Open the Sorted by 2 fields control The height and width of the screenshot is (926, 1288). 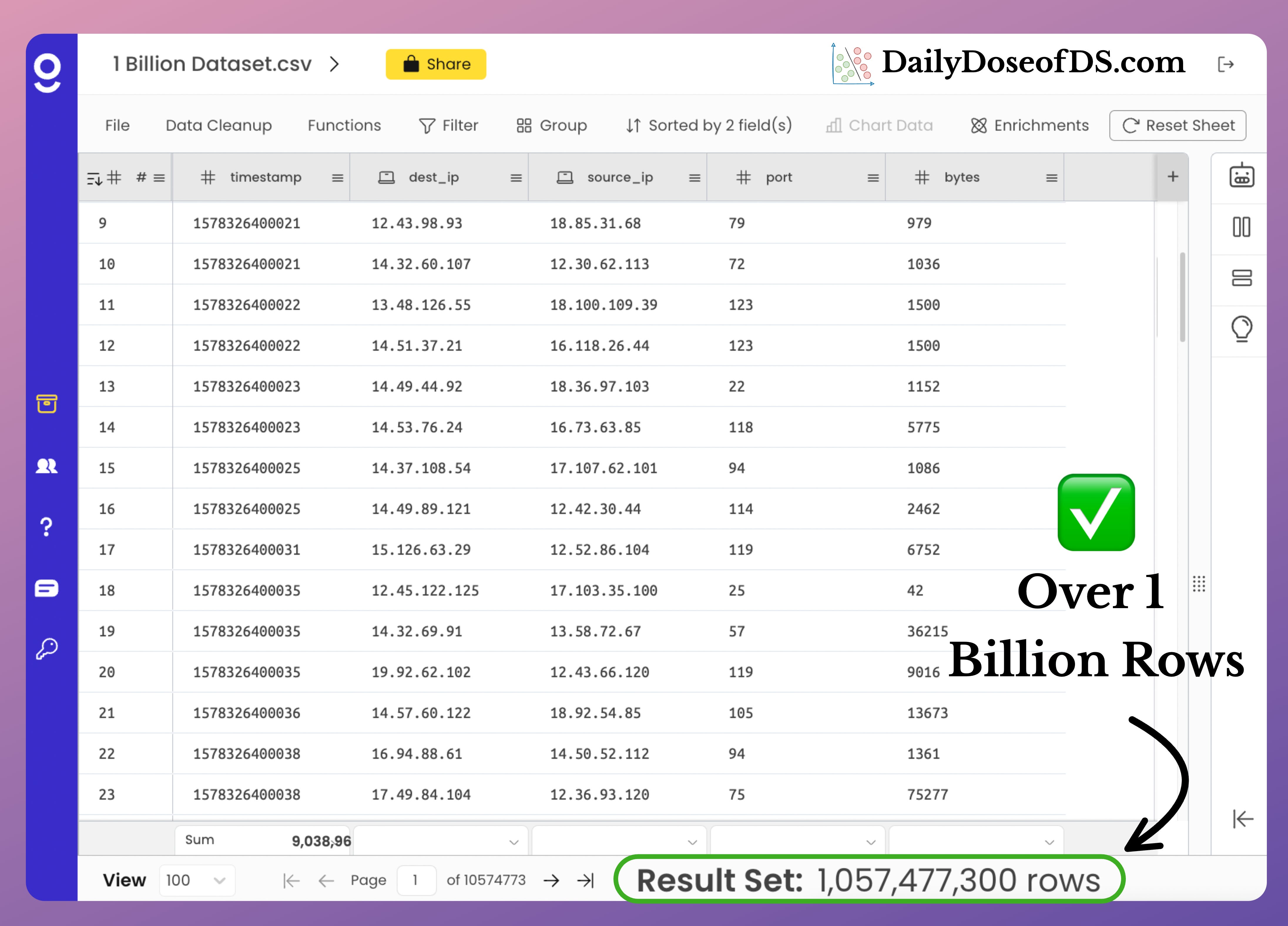tap(708, 125)
